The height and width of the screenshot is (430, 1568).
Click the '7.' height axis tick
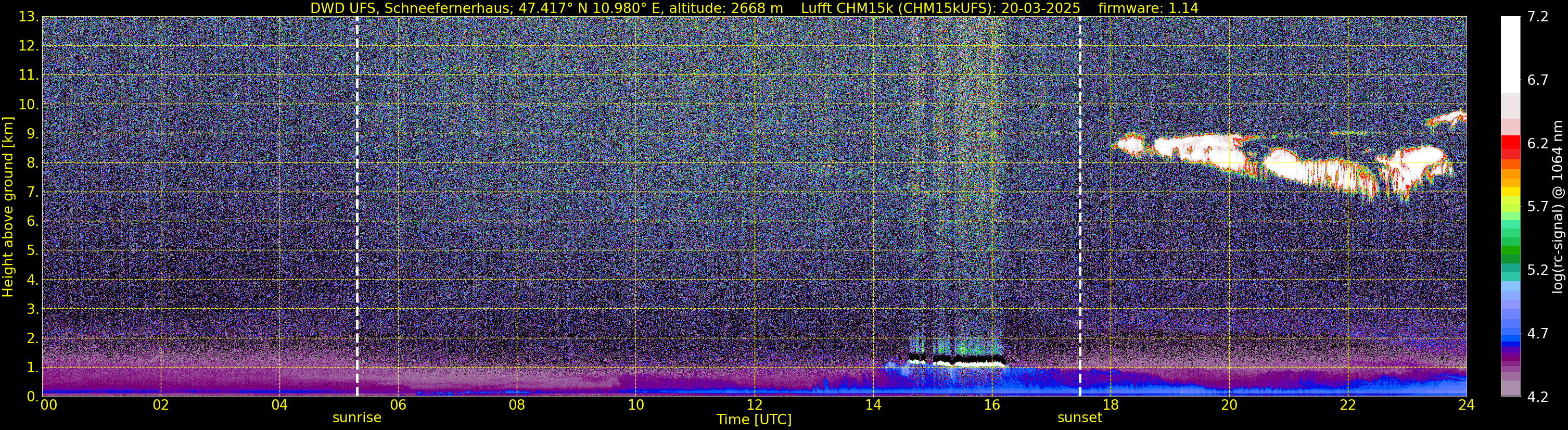(33, 192)
